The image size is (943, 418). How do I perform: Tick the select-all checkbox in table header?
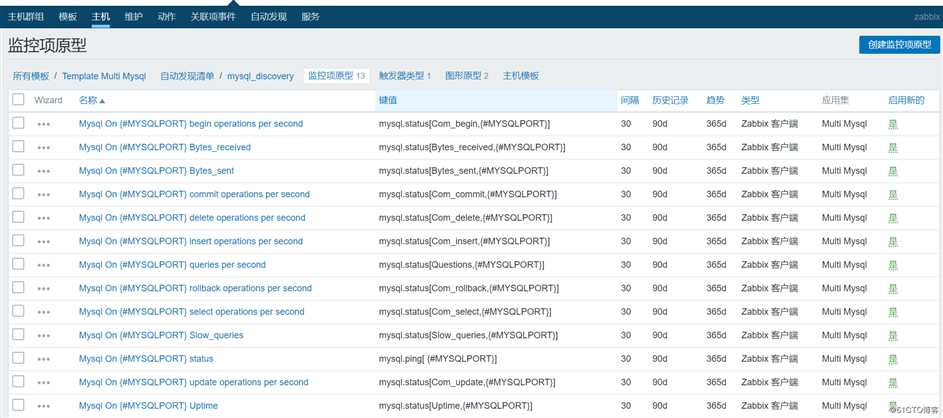[x=18, y=100]
